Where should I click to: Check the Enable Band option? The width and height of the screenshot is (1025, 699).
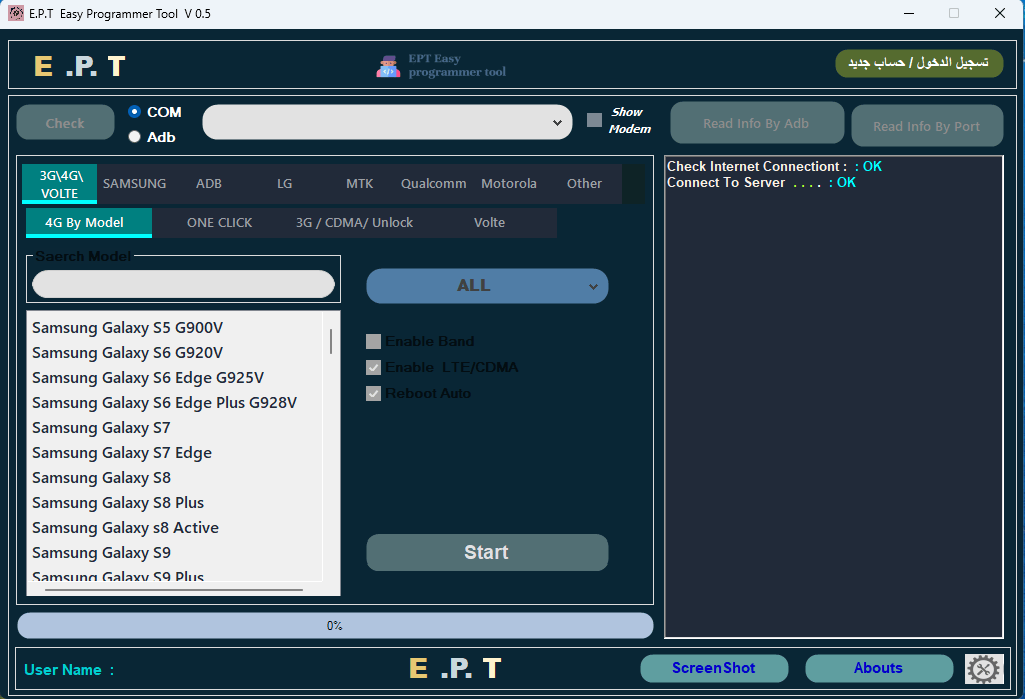click(x=373, y=341)
